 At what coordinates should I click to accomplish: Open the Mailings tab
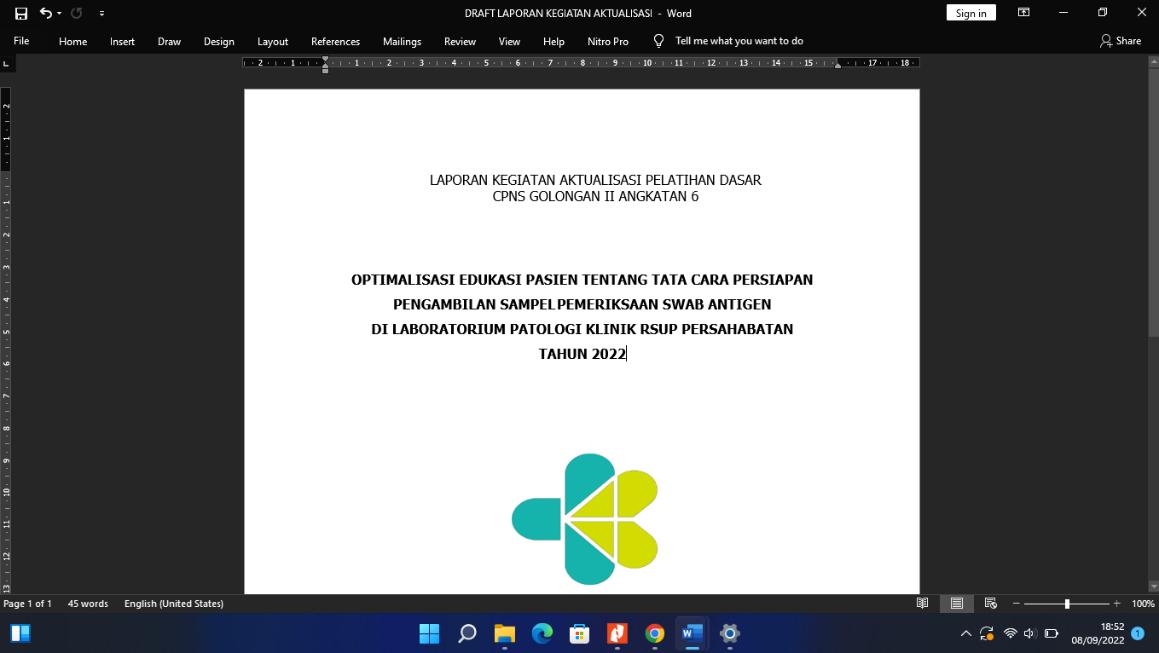[402, 41]
